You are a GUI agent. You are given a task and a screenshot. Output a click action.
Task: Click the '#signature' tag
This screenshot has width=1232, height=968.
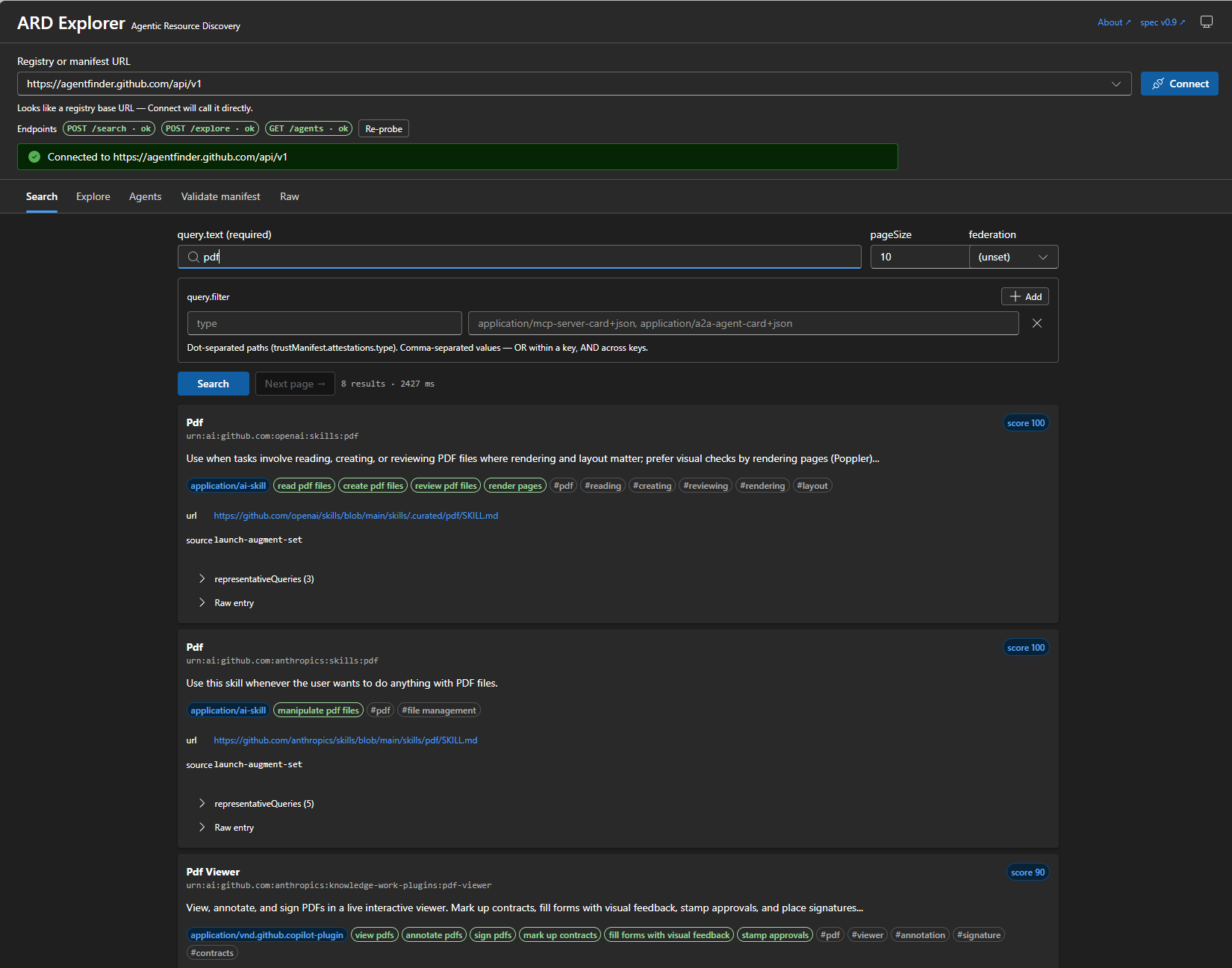pyautogui.click(x=979, y=935)
